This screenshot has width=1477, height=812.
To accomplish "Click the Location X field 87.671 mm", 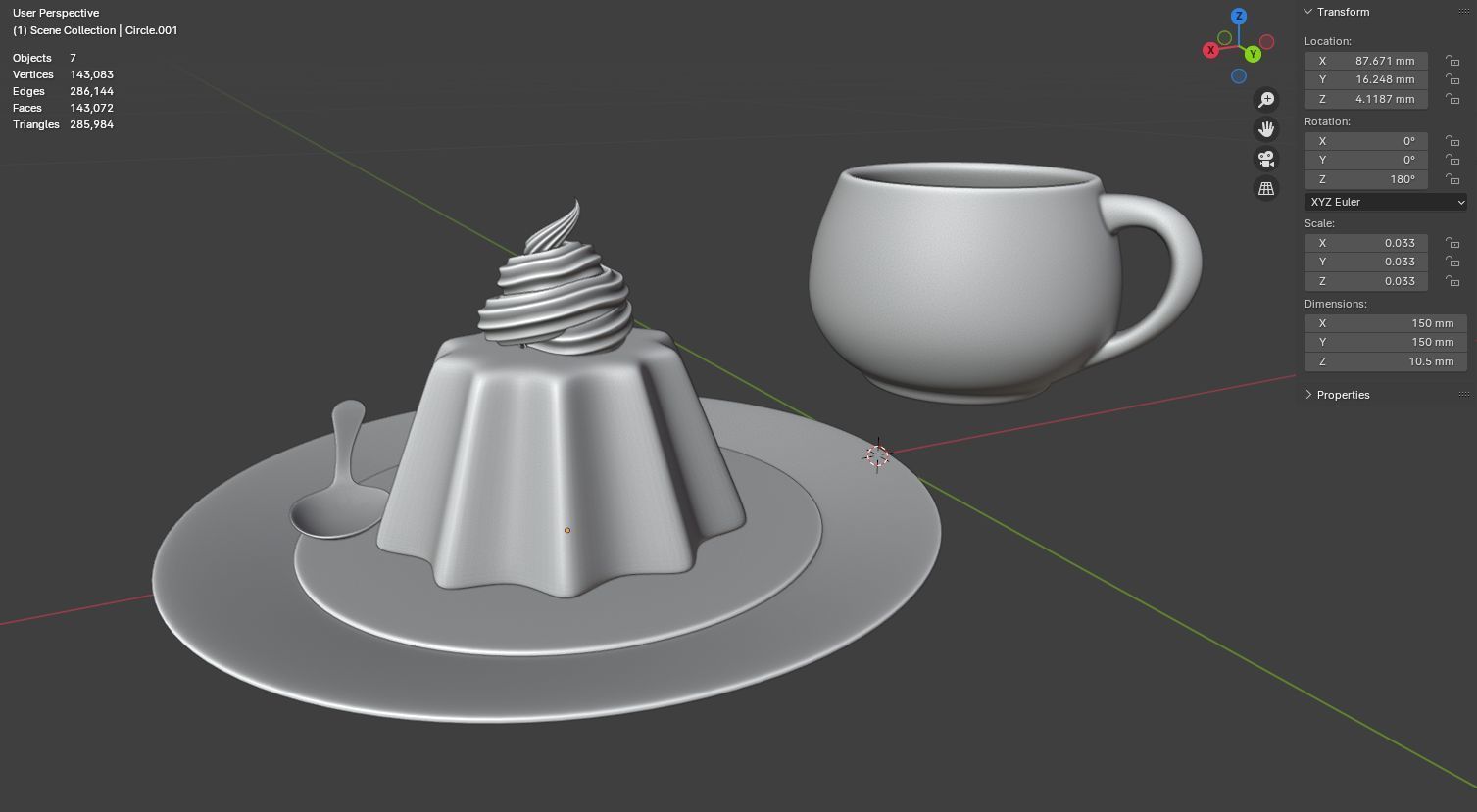I will pos(1366,61).
